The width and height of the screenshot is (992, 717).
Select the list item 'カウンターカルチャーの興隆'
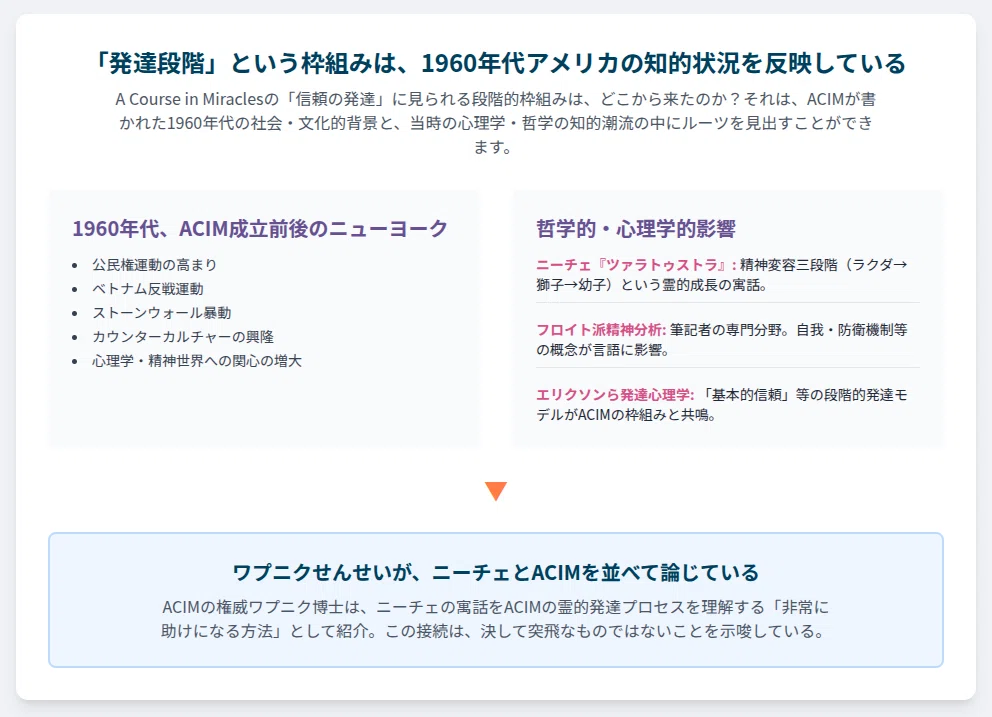(183, 337)
